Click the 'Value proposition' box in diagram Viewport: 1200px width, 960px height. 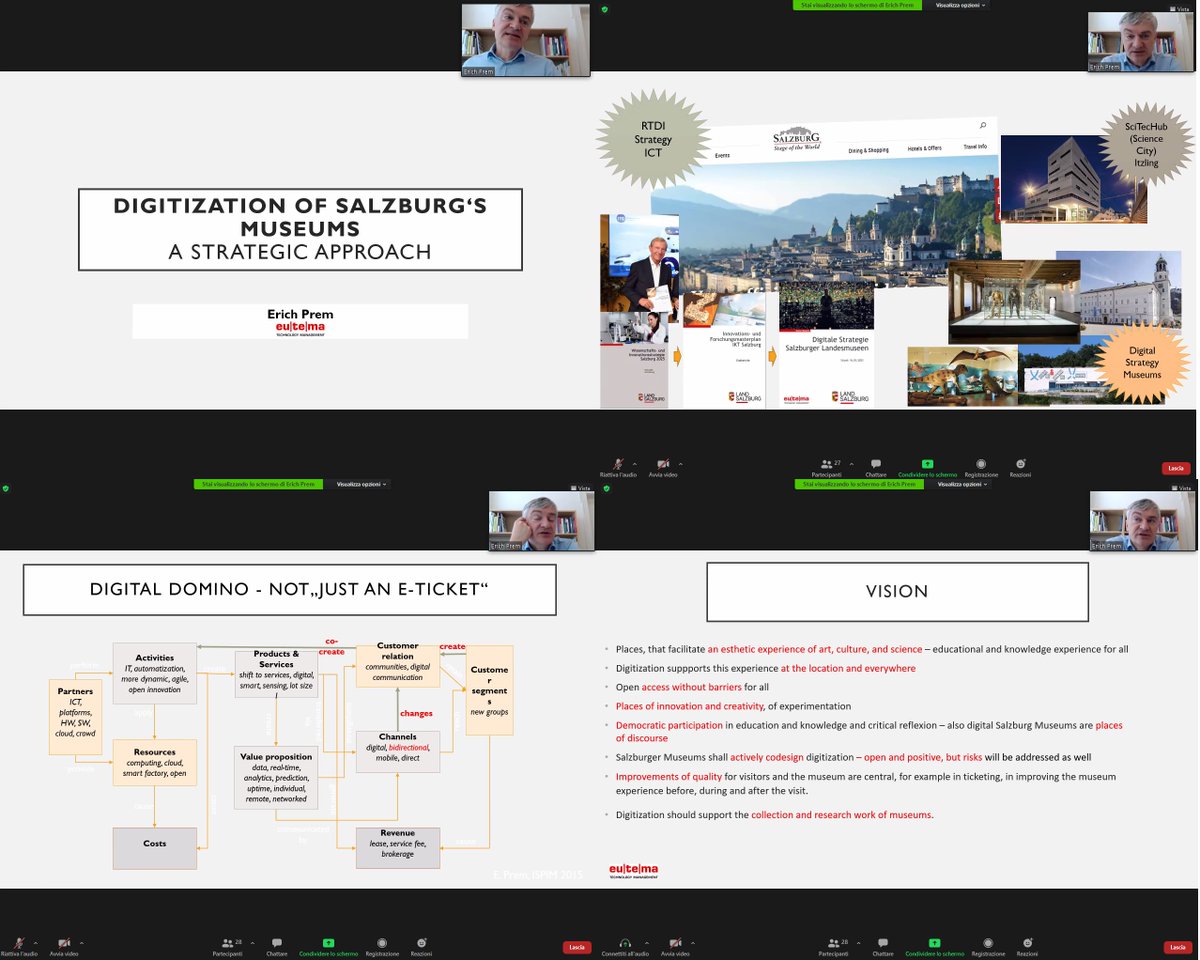[276, 776]
